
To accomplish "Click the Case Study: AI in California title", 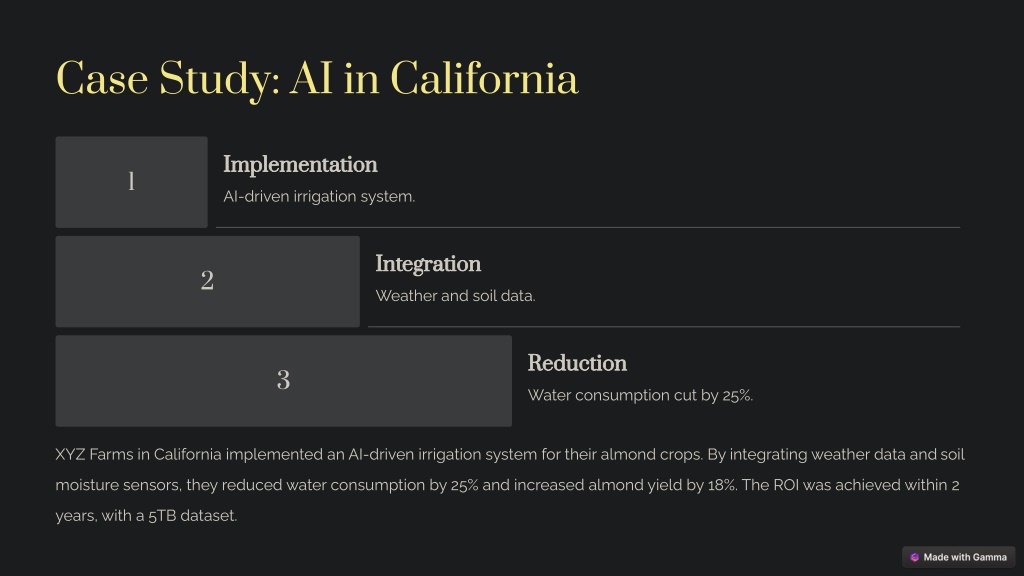I will click(x=317, y=79).
